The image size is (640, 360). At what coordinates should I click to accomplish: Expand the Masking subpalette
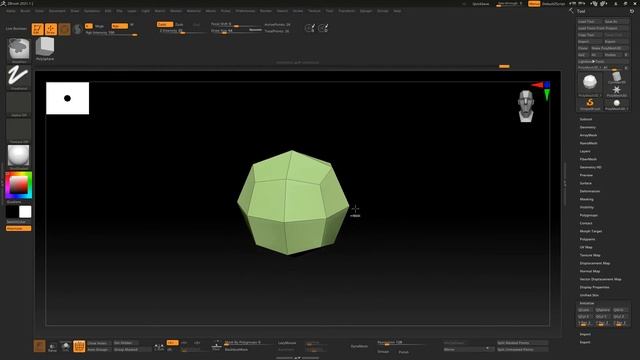pos(587,199)
